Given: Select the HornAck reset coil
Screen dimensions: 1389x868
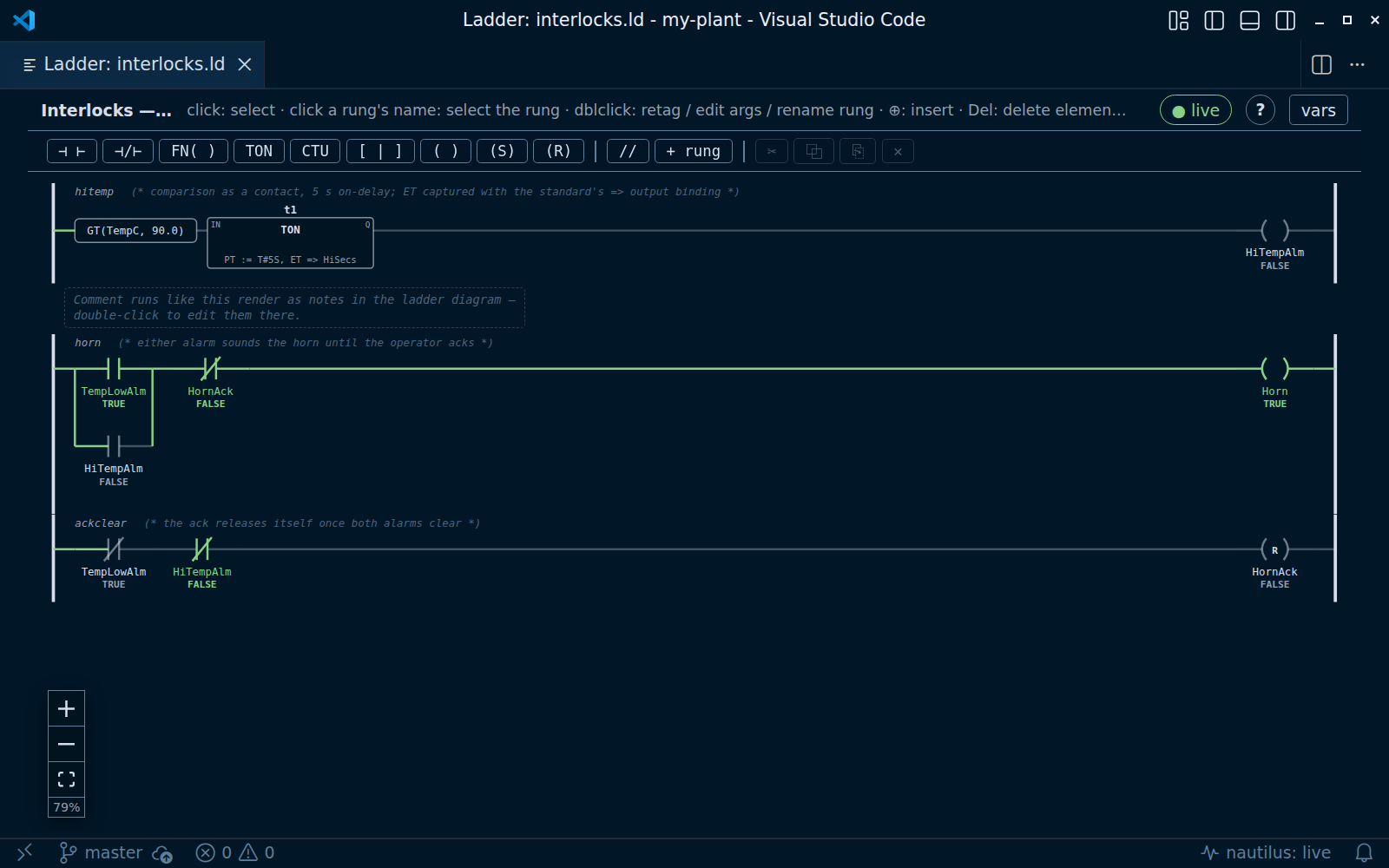Looking at the screenshot, I should click(x=1274, y=549).
